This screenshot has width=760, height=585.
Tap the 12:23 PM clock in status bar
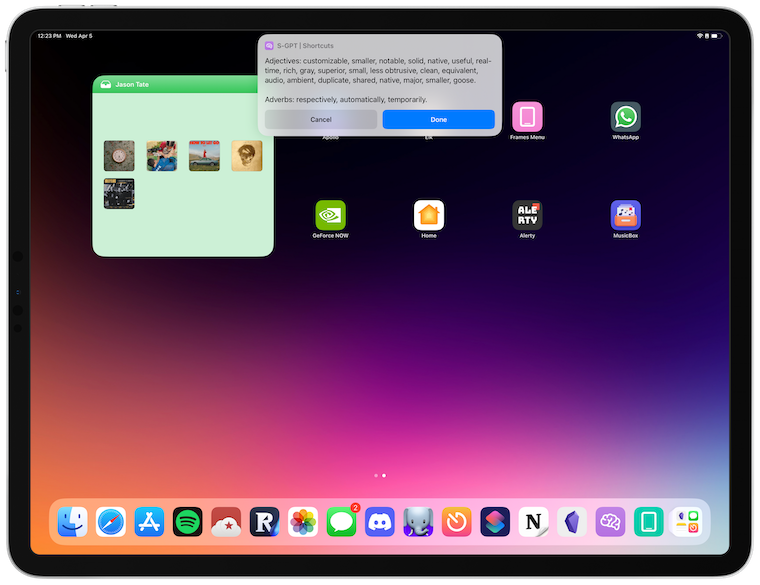click(49, 36)
